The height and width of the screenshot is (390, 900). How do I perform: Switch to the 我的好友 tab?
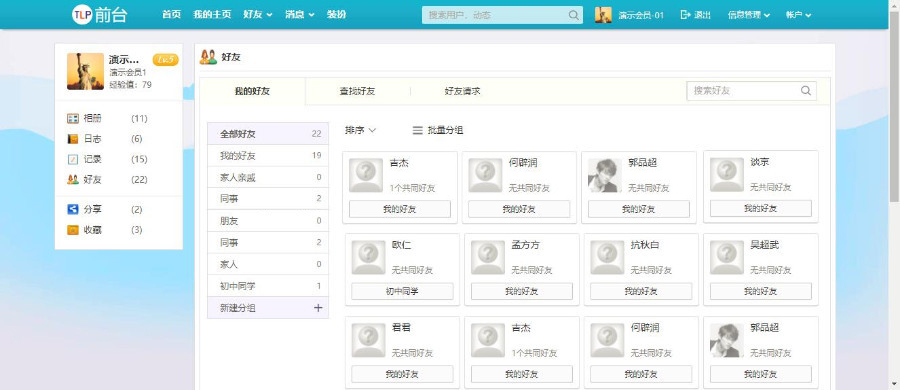click(x=253, y=91)
